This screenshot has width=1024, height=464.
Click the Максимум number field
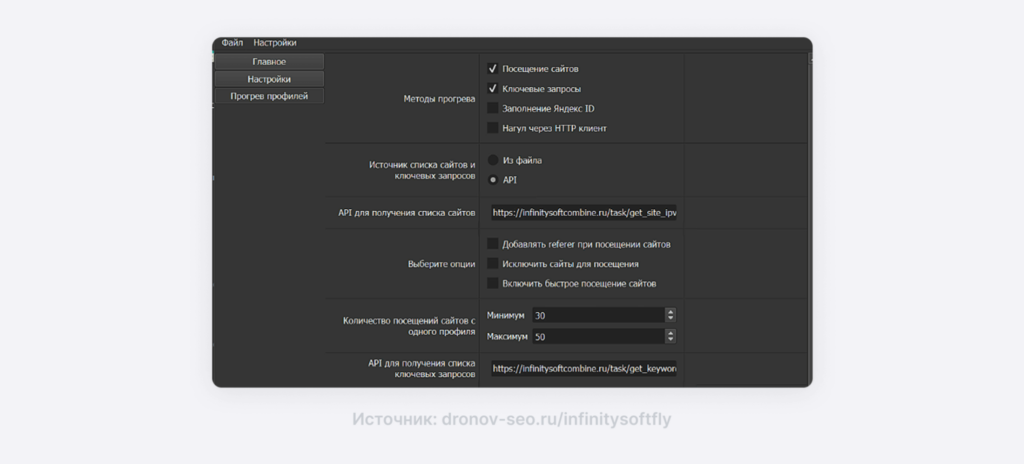pos(597,337)
